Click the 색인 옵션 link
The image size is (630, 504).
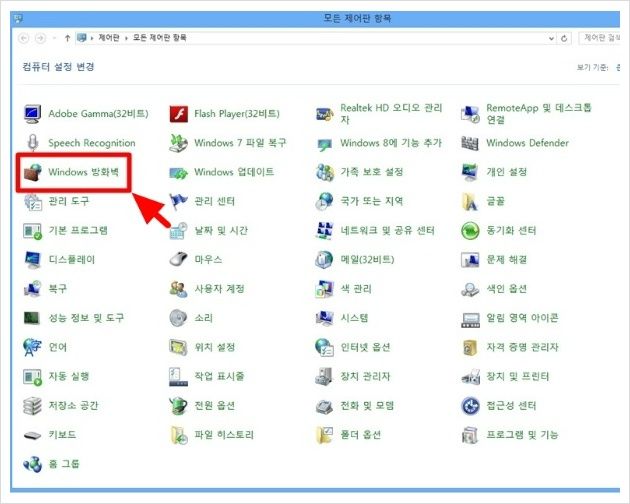[x=506, y=289]
